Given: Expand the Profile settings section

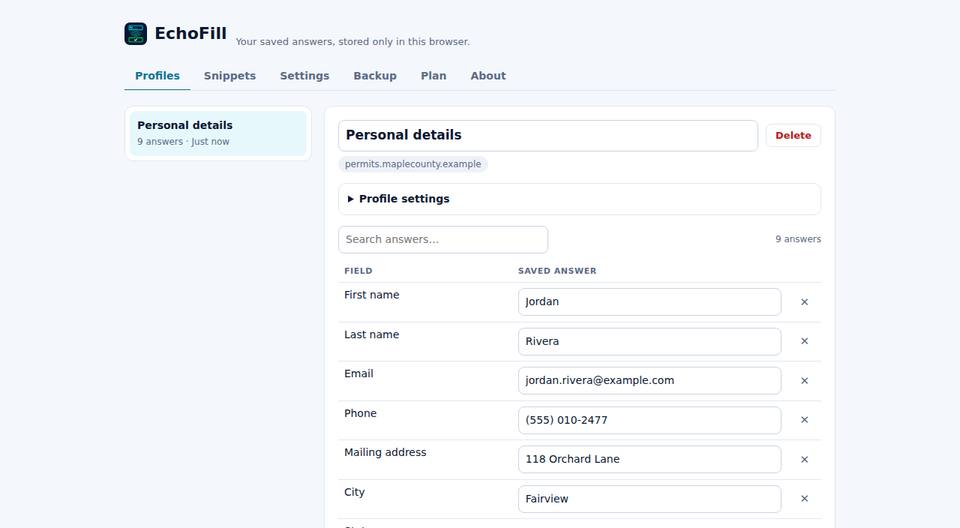Looking at the screenshot, I should point(579,199).
